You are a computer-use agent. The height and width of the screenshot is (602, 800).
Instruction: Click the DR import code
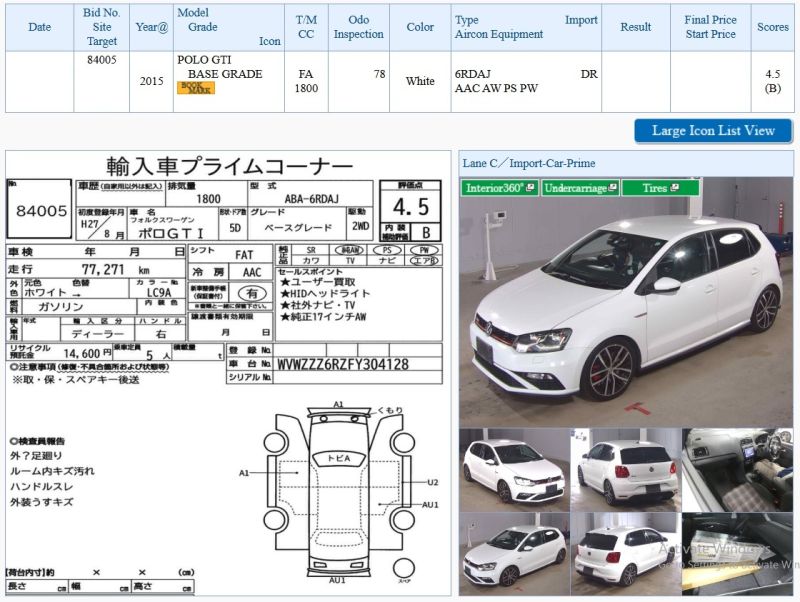(x=589, y=74)
